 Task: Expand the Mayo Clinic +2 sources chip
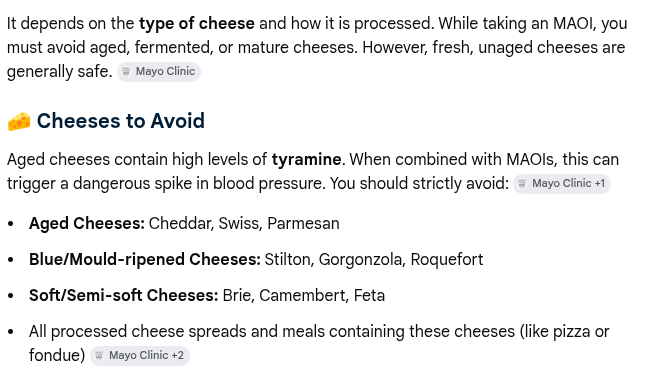coord(140,356)
